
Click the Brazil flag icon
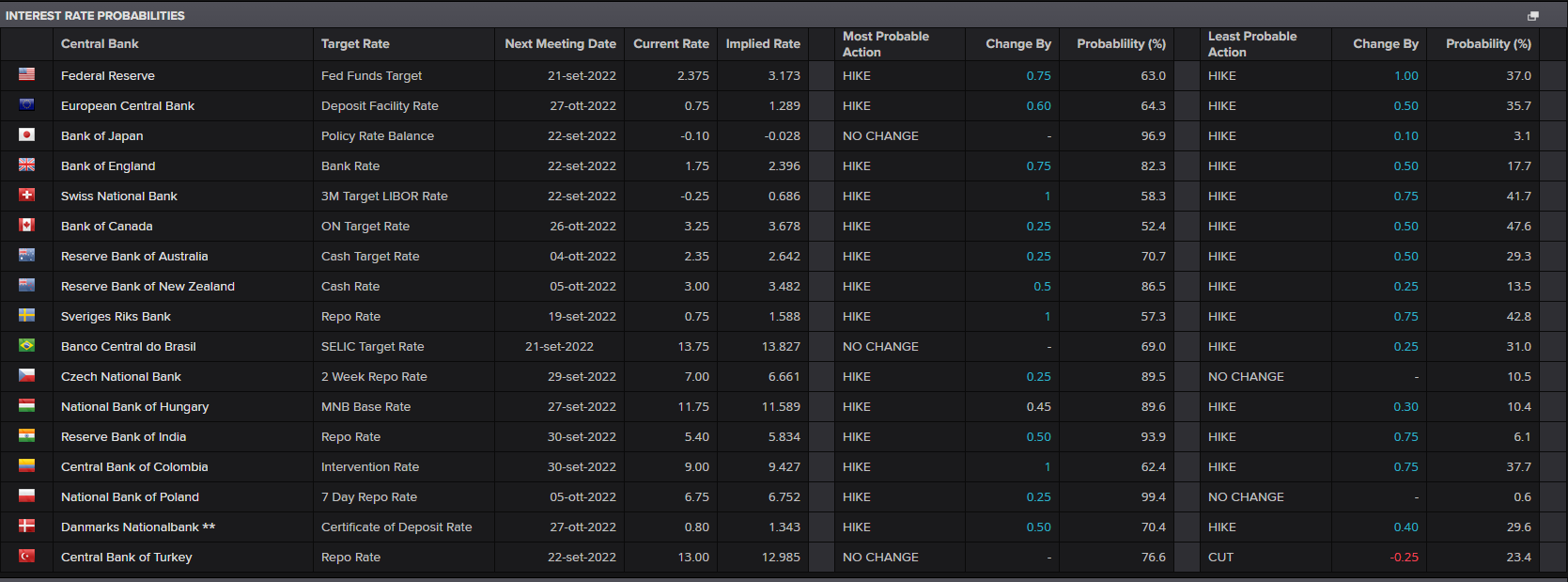(26, 345)
